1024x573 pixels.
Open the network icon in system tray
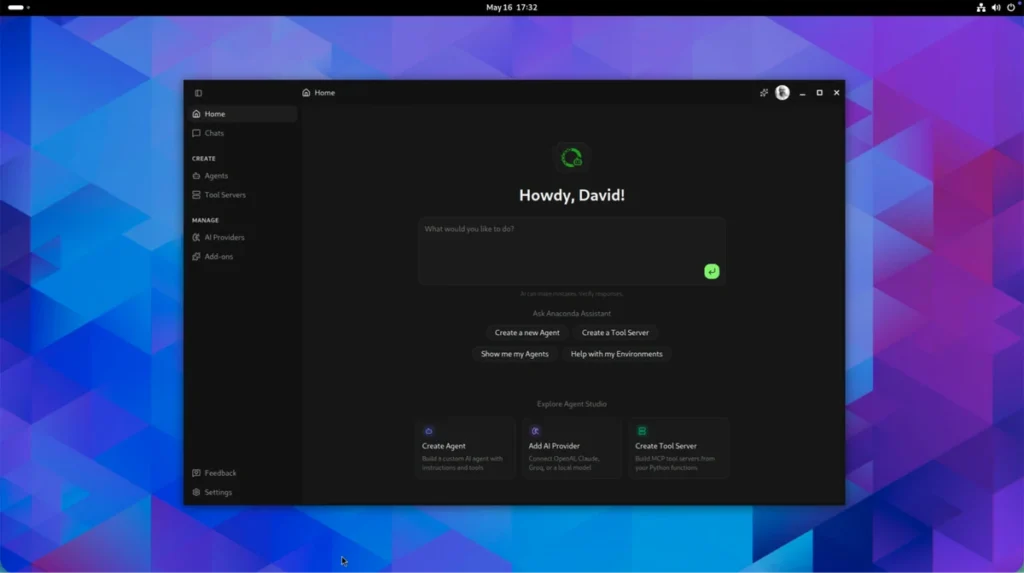point(981,7)
